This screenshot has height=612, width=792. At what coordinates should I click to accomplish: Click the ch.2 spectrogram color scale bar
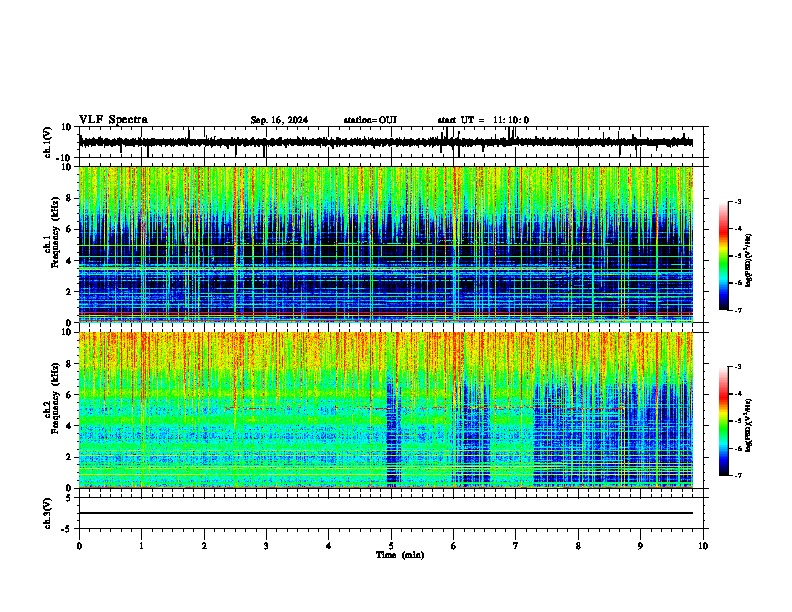(x=723, y=421)
